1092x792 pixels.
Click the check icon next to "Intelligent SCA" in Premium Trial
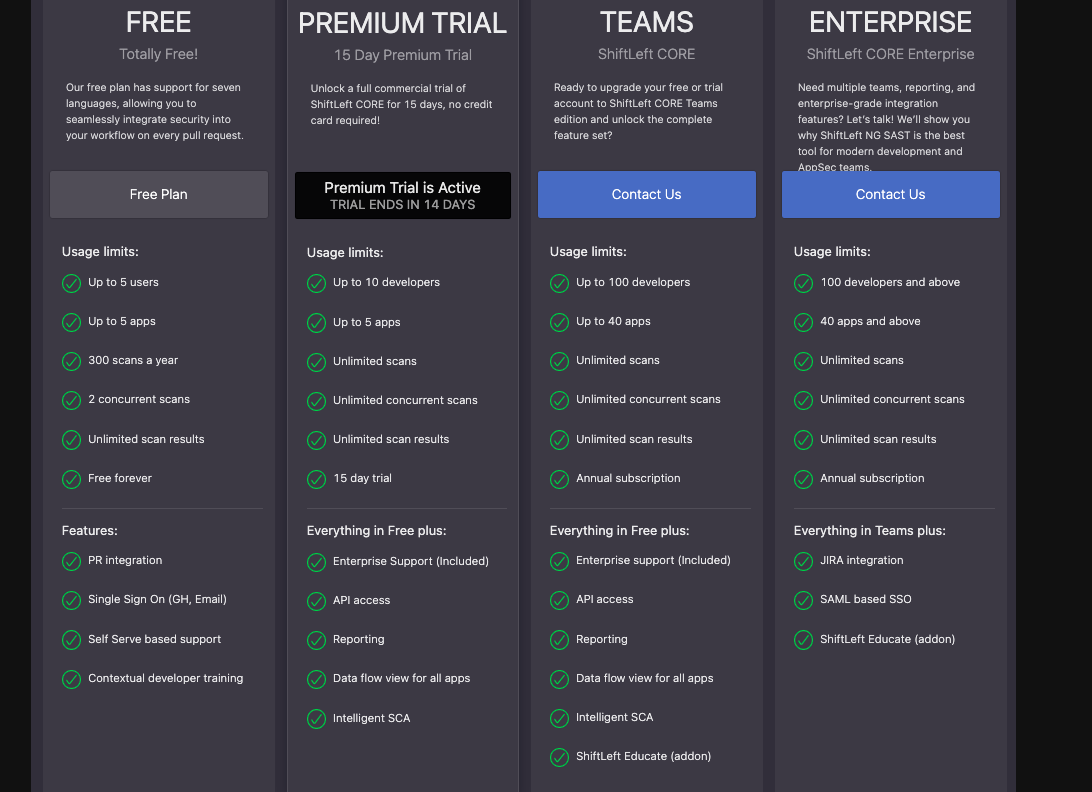[316, 719]
